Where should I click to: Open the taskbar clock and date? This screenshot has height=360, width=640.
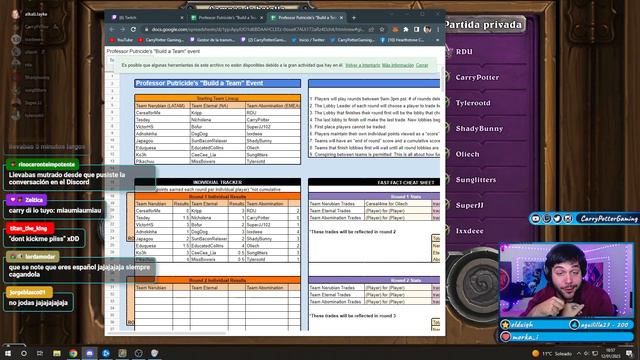pyautogui.click(x=611, y=353)
